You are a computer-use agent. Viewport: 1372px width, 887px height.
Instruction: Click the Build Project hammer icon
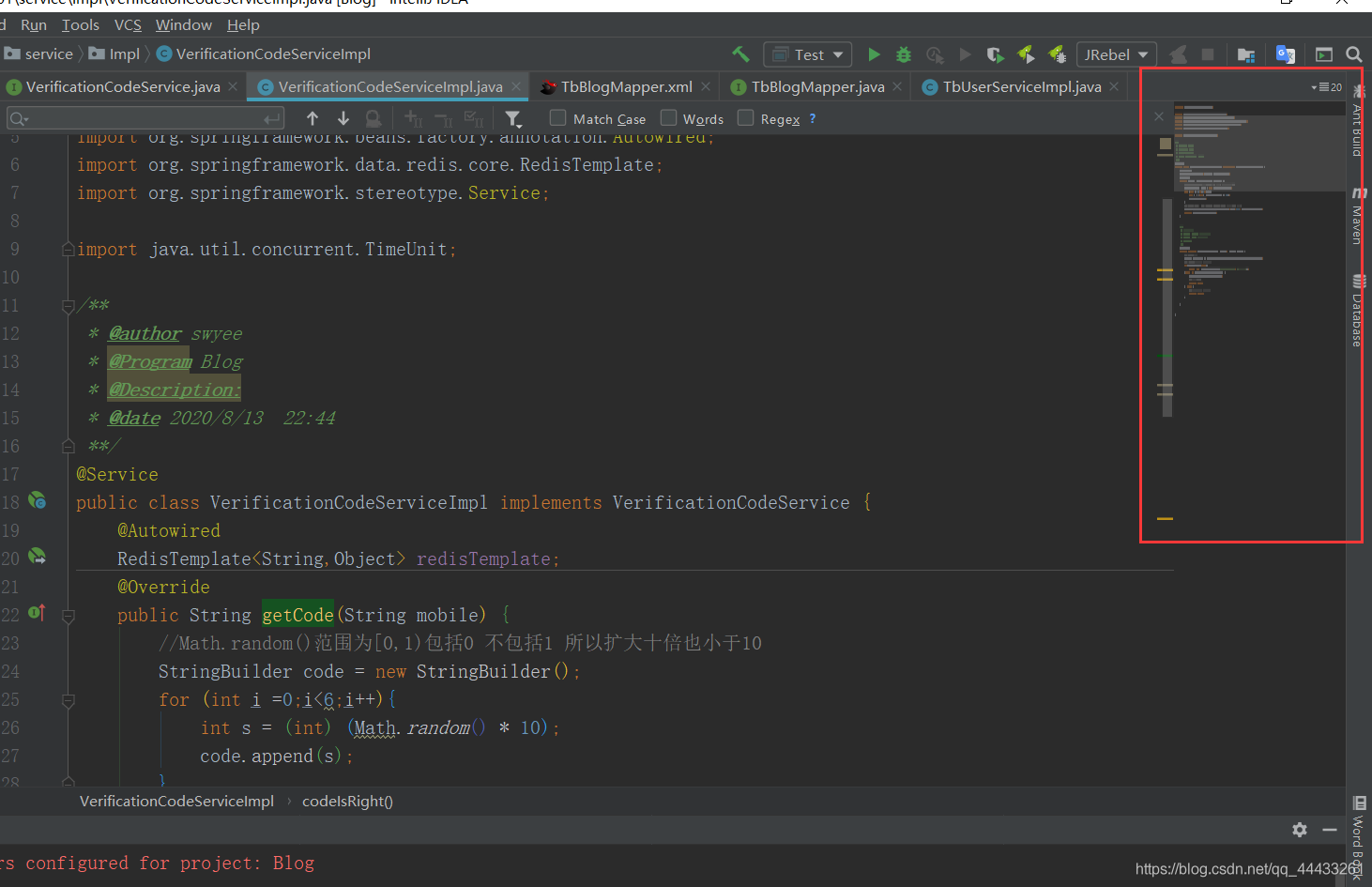coord(740,54)
